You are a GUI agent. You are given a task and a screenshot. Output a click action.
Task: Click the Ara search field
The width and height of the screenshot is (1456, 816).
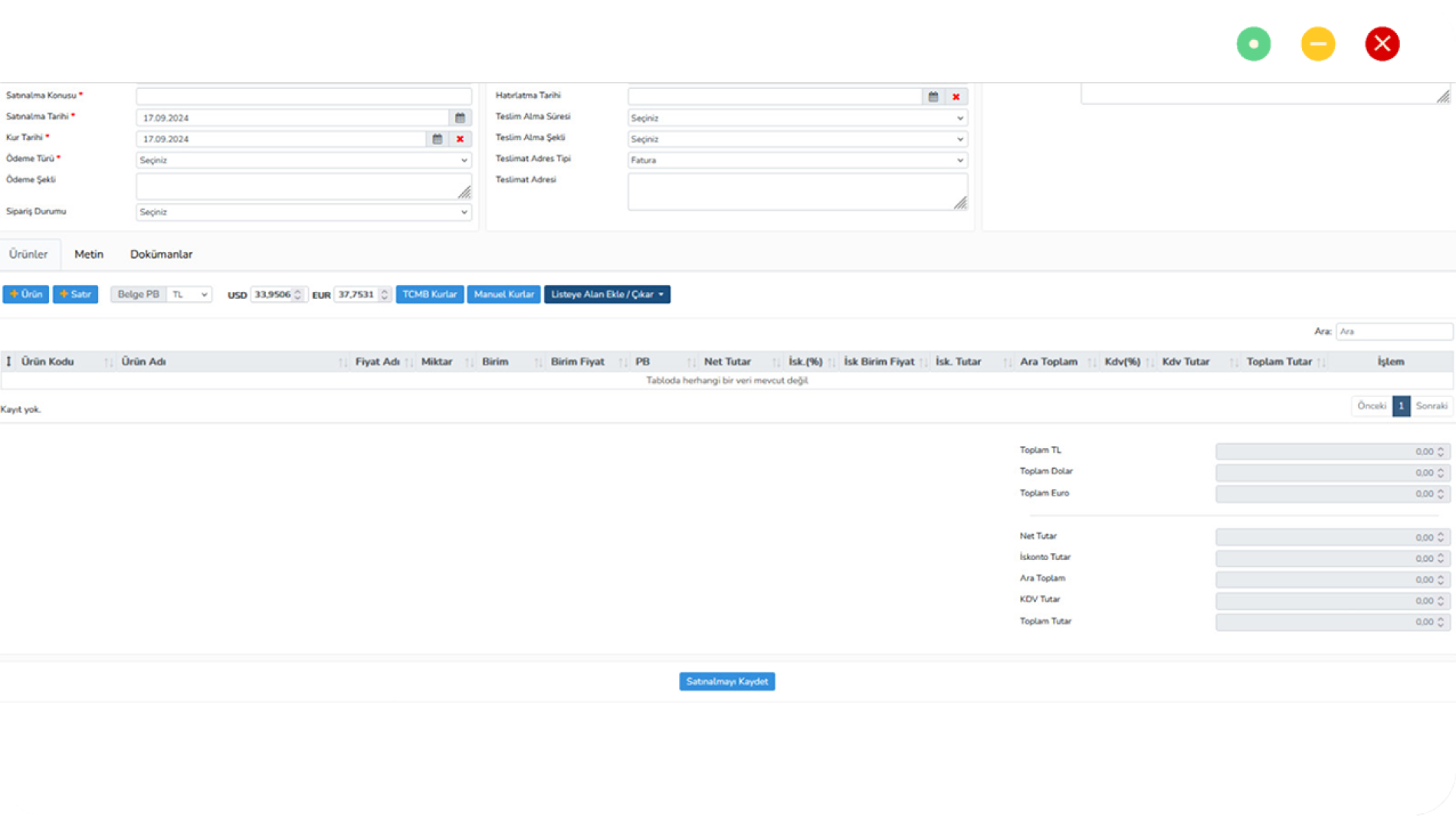(x=1394, y=332)
